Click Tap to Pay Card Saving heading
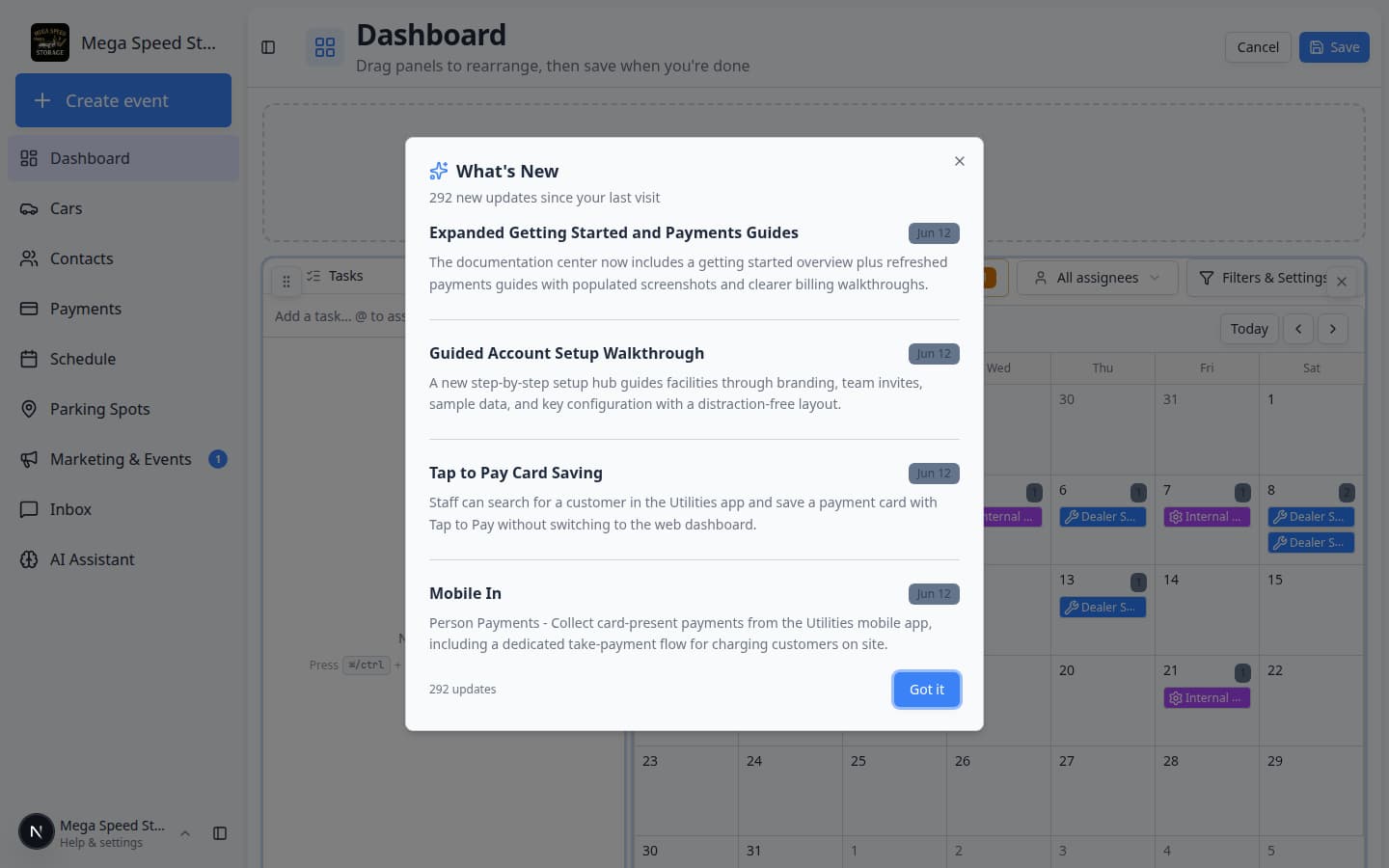The height and width of the screenshot is (868, 1389). coord(516,473)
